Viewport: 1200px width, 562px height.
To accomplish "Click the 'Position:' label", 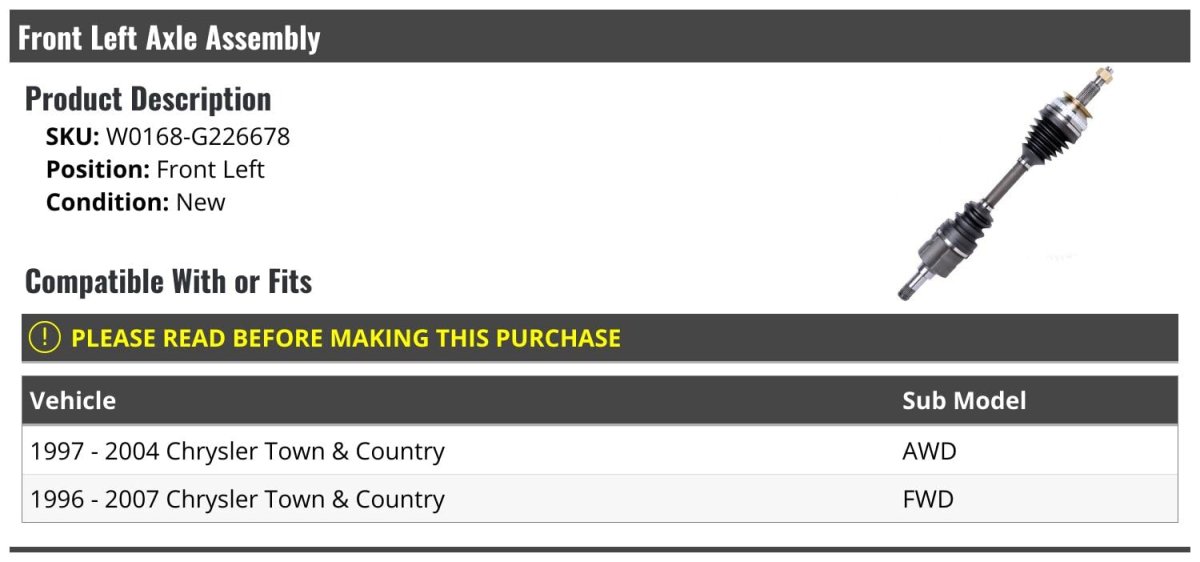I will click(98, 169).
